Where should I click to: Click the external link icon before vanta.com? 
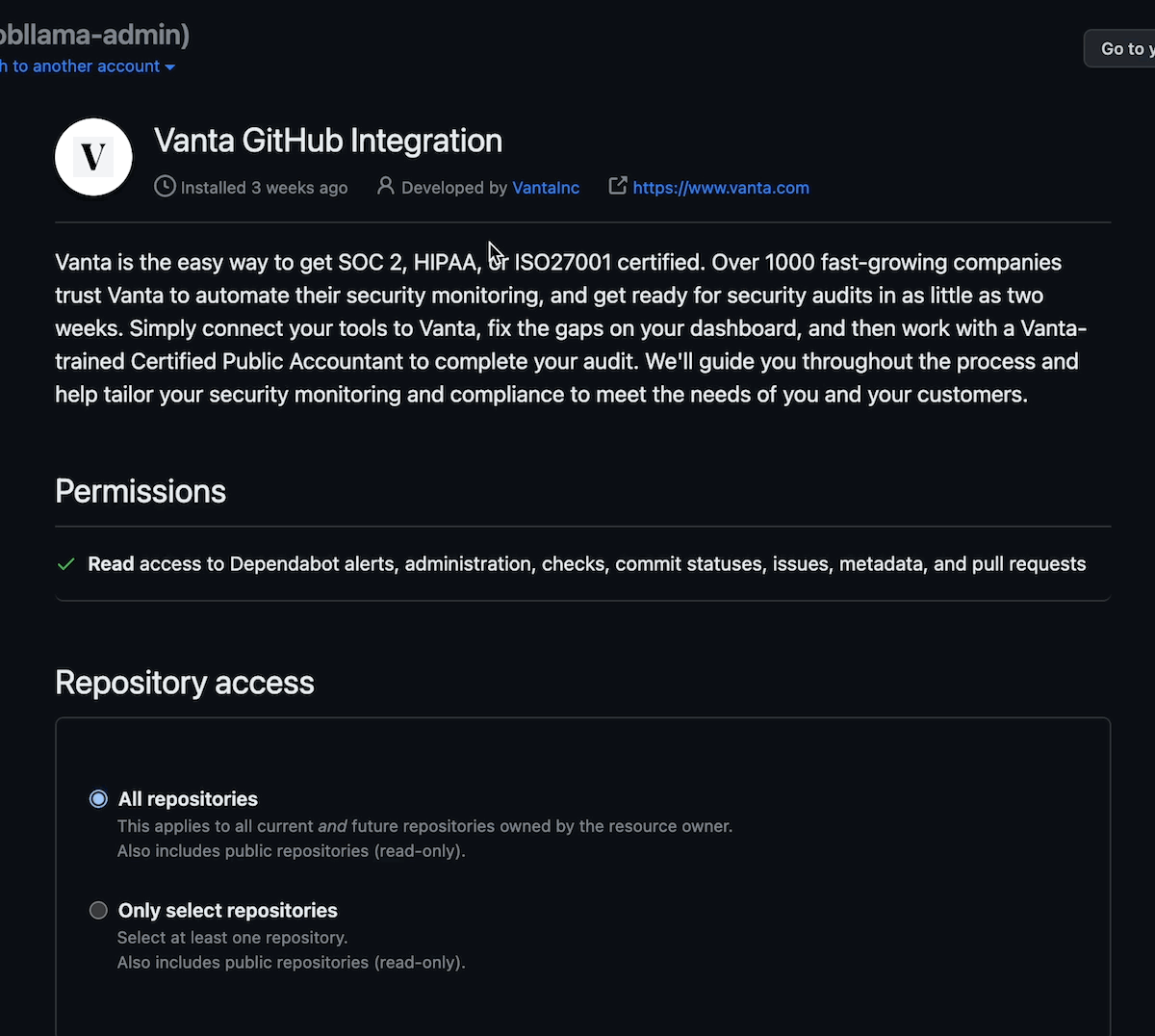618,186
